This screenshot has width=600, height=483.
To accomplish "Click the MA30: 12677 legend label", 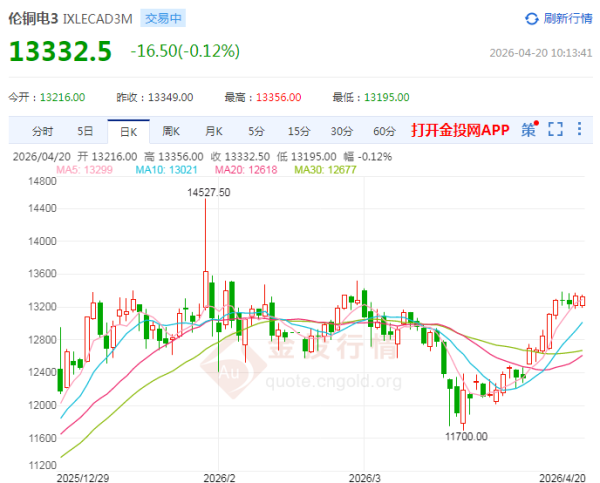I will pyautogui.click(x=325, y=170).
